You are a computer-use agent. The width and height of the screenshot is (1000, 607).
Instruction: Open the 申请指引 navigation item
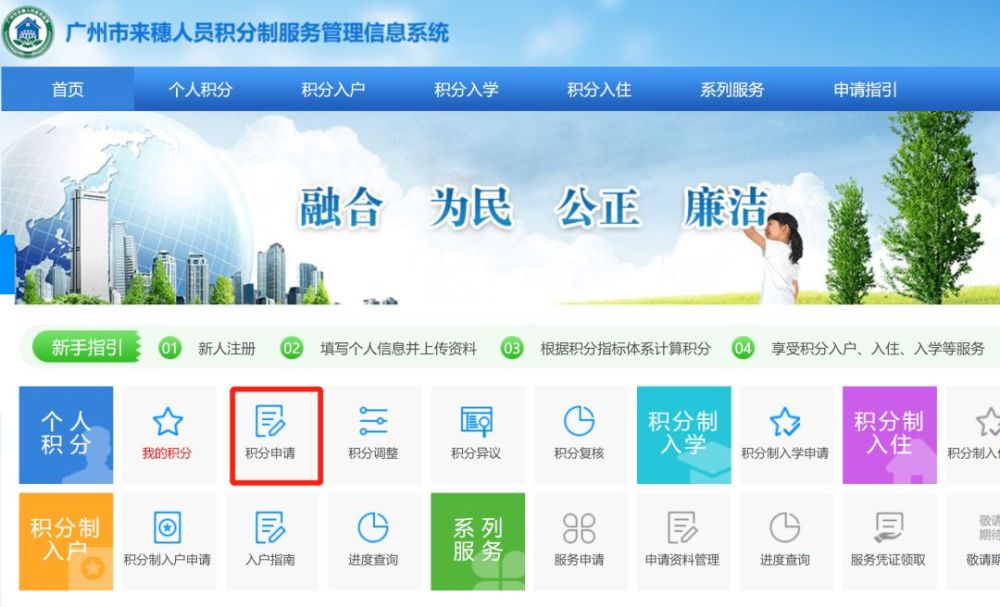point(865,89)
